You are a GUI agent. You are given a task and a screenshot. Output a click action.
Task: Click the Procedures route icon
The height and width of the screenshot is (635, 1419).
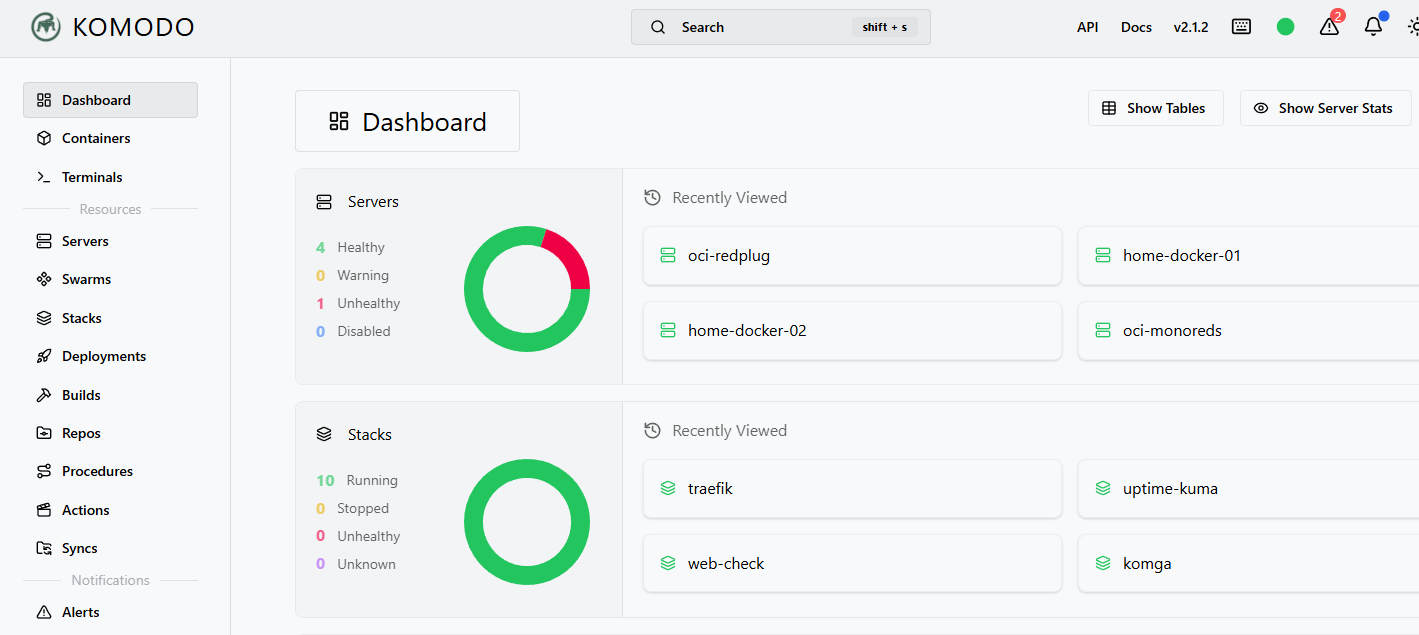(43, 471)
